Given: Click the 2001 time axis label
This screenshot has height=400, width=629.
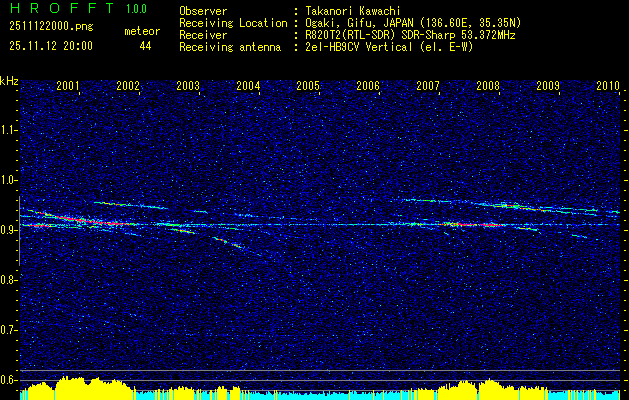Looking at the screenshot, I should click(x=68, y=85).
